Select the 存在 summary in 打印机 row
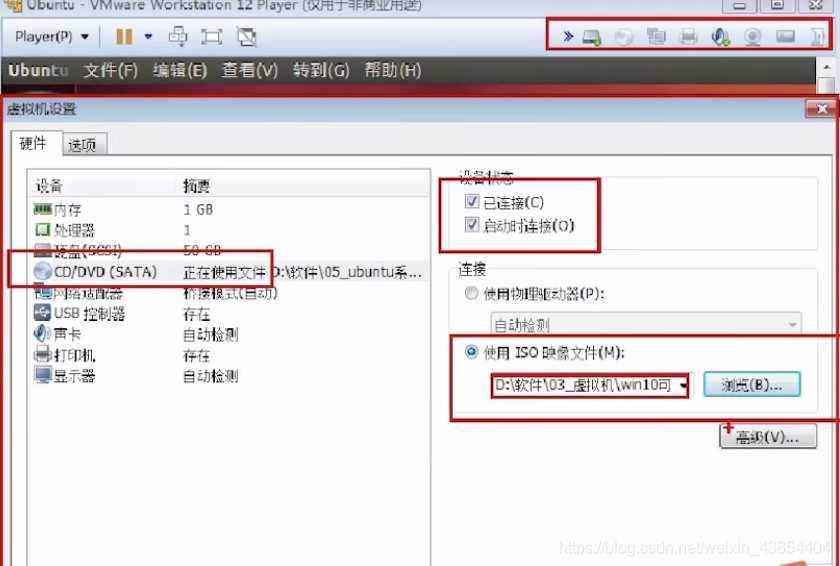Screen dimensions: 840x566 pos(197,356)
